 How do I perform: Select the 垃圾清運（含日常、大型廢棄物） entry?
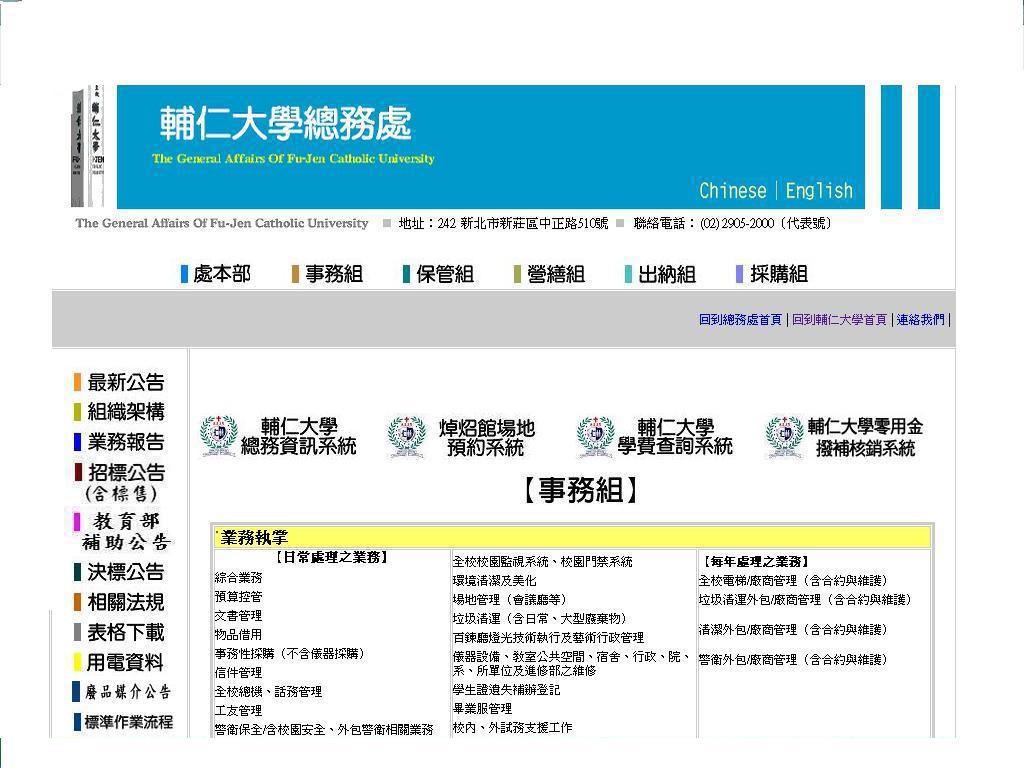539,618
